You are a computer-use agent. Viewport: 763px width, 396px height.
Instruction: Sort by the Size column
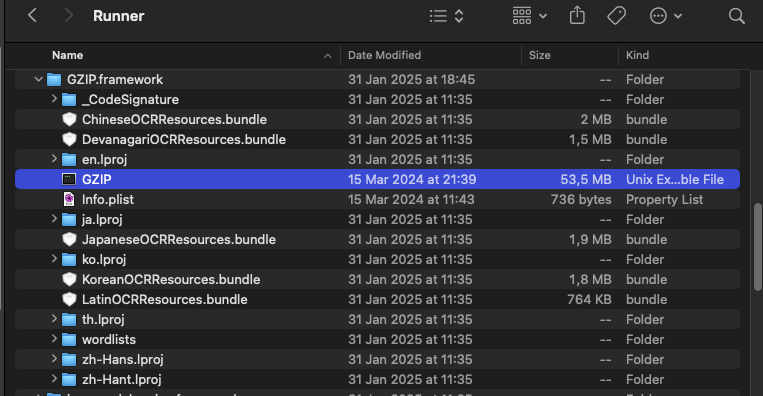pos(539,55)
